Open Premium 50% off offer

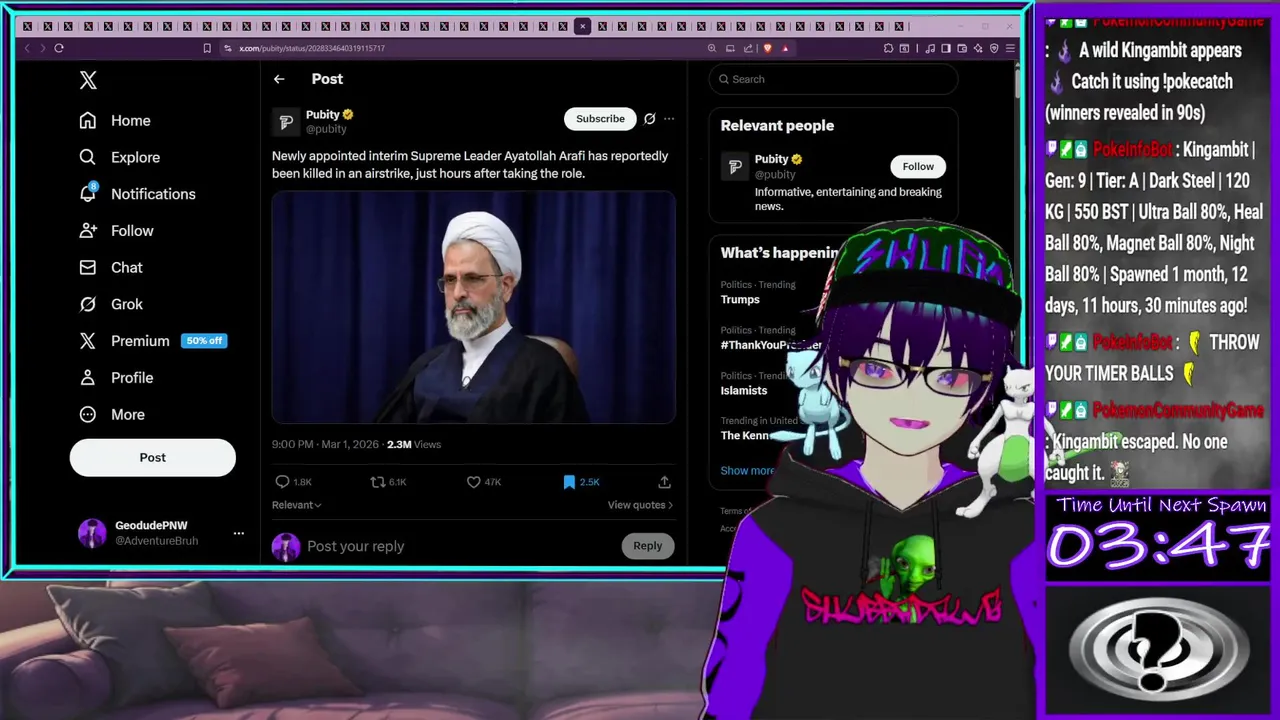click(153, 341)
